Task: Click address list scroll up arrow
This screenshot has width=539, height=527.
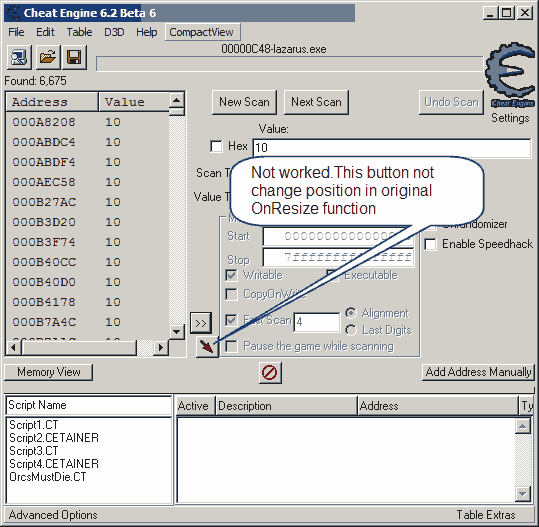Action: click(177, 100)
